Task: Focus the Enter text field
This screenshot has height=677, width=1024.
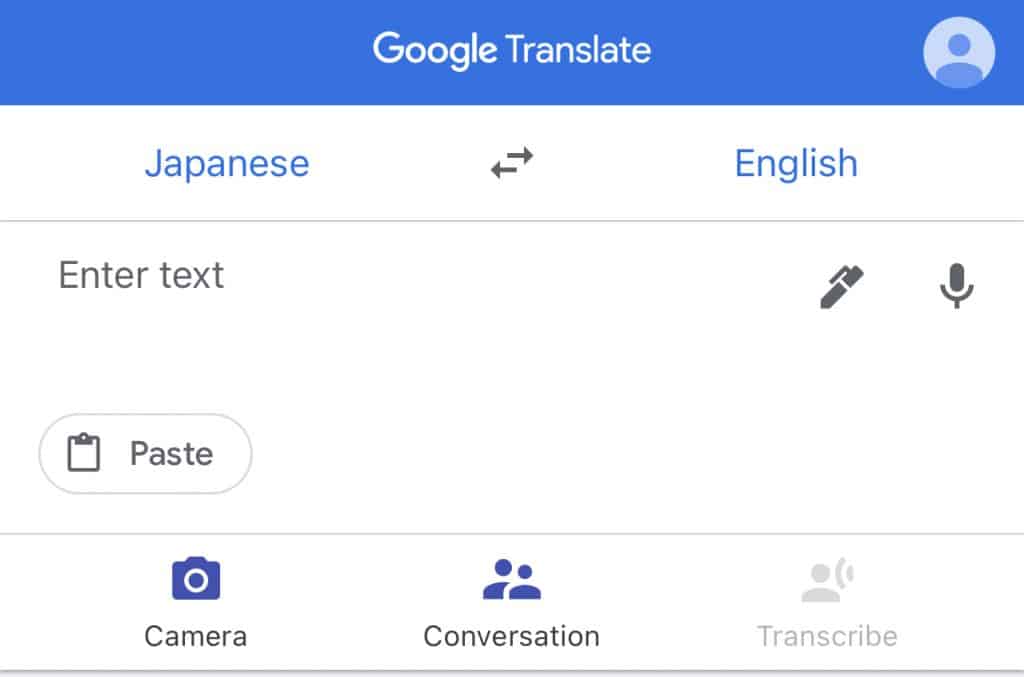Action: [141, 275]
